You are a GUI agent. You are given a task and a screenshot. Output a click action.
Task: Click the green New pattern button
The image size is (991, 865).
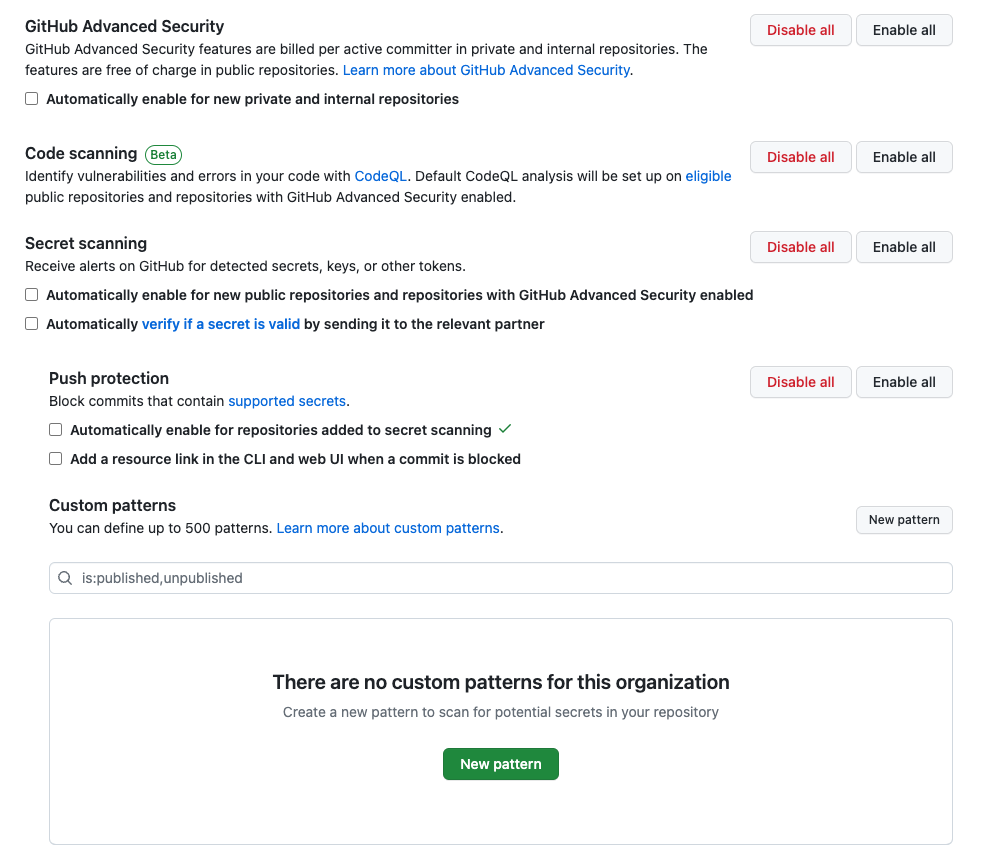pyautogui.click(x=500, y=764)
